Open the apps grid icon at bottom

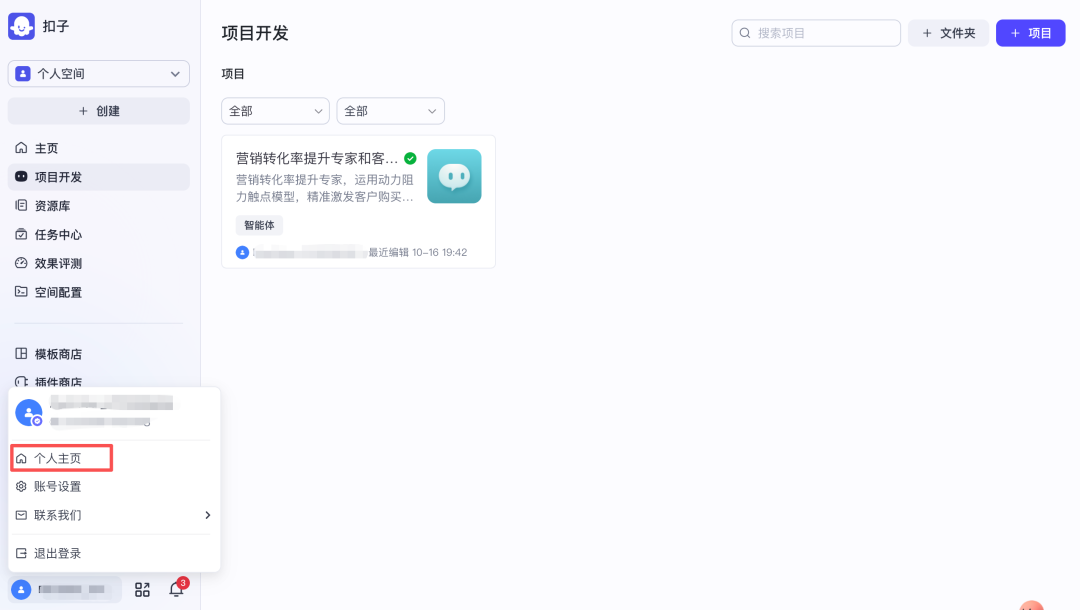coord(143,590)
